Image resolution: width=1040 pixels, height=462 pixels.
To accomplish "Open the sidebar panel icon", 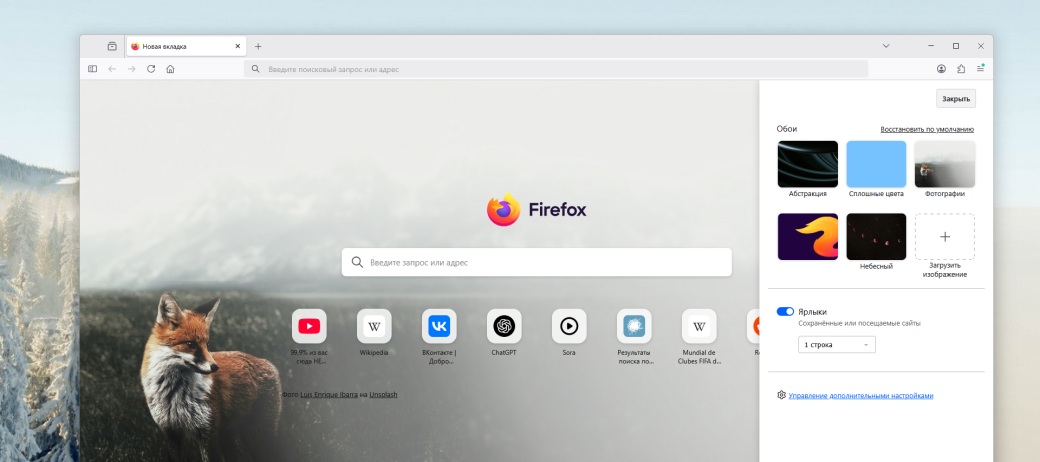I will click(x=92, y=69).
